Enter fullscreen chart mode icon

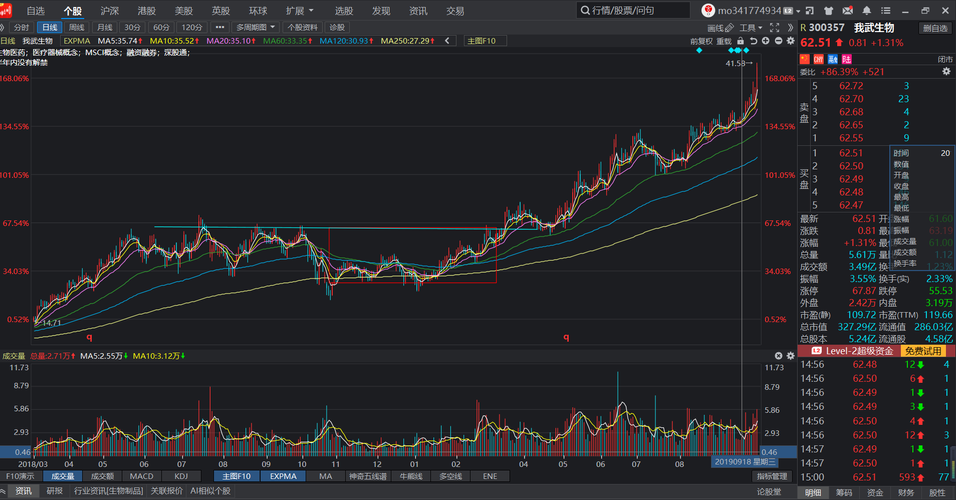point(774,27)
